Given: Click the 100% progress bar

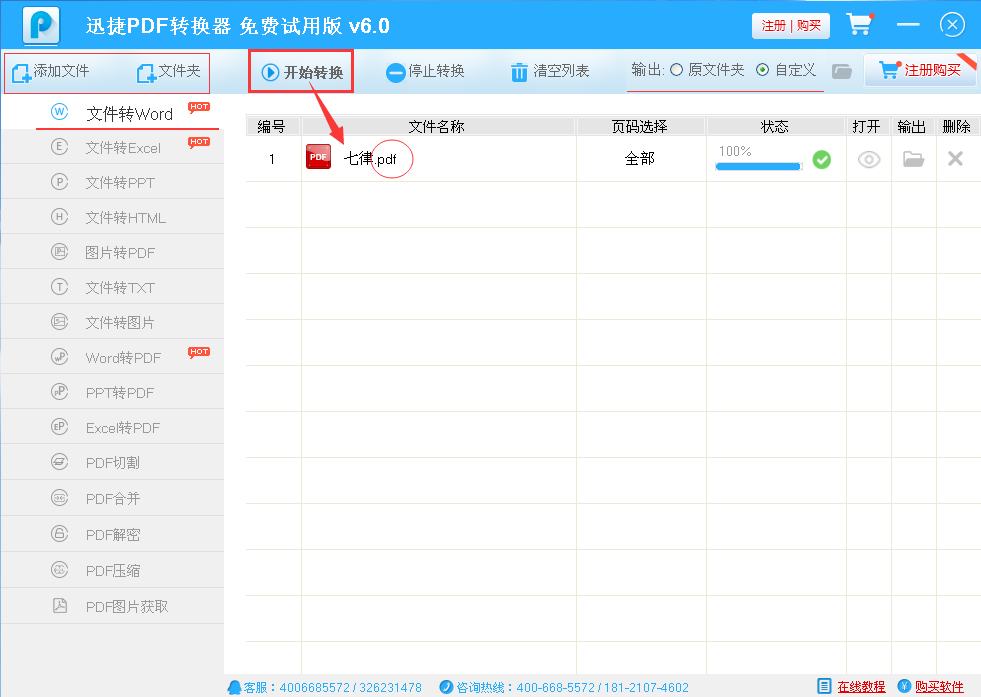Looking at the screenshot, I should pos(758,166).
